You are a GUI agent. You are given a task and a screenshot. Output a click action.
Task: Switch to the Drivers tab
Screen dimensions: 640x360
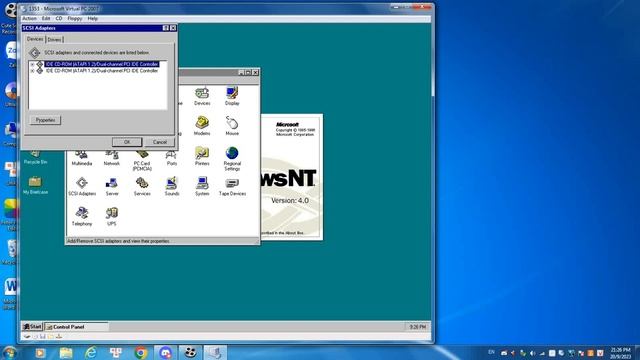(x=54, y=40)
